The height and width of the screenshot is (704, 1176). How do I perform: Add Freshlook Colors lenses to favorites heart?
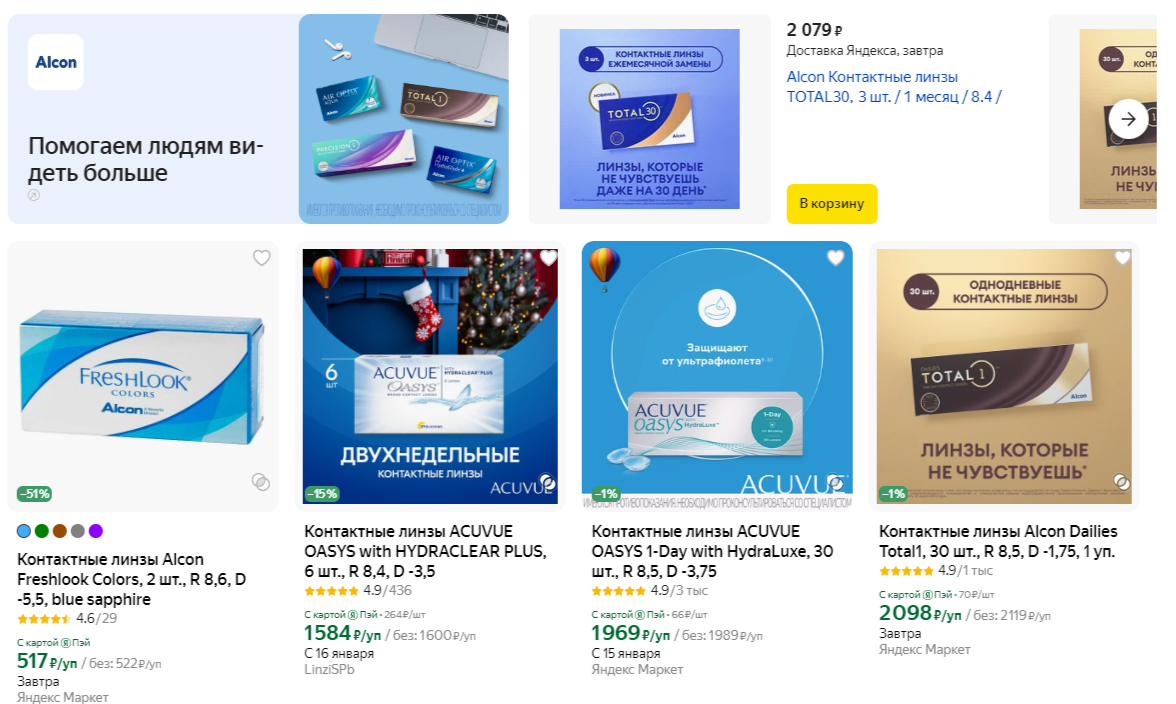[261, 258]
